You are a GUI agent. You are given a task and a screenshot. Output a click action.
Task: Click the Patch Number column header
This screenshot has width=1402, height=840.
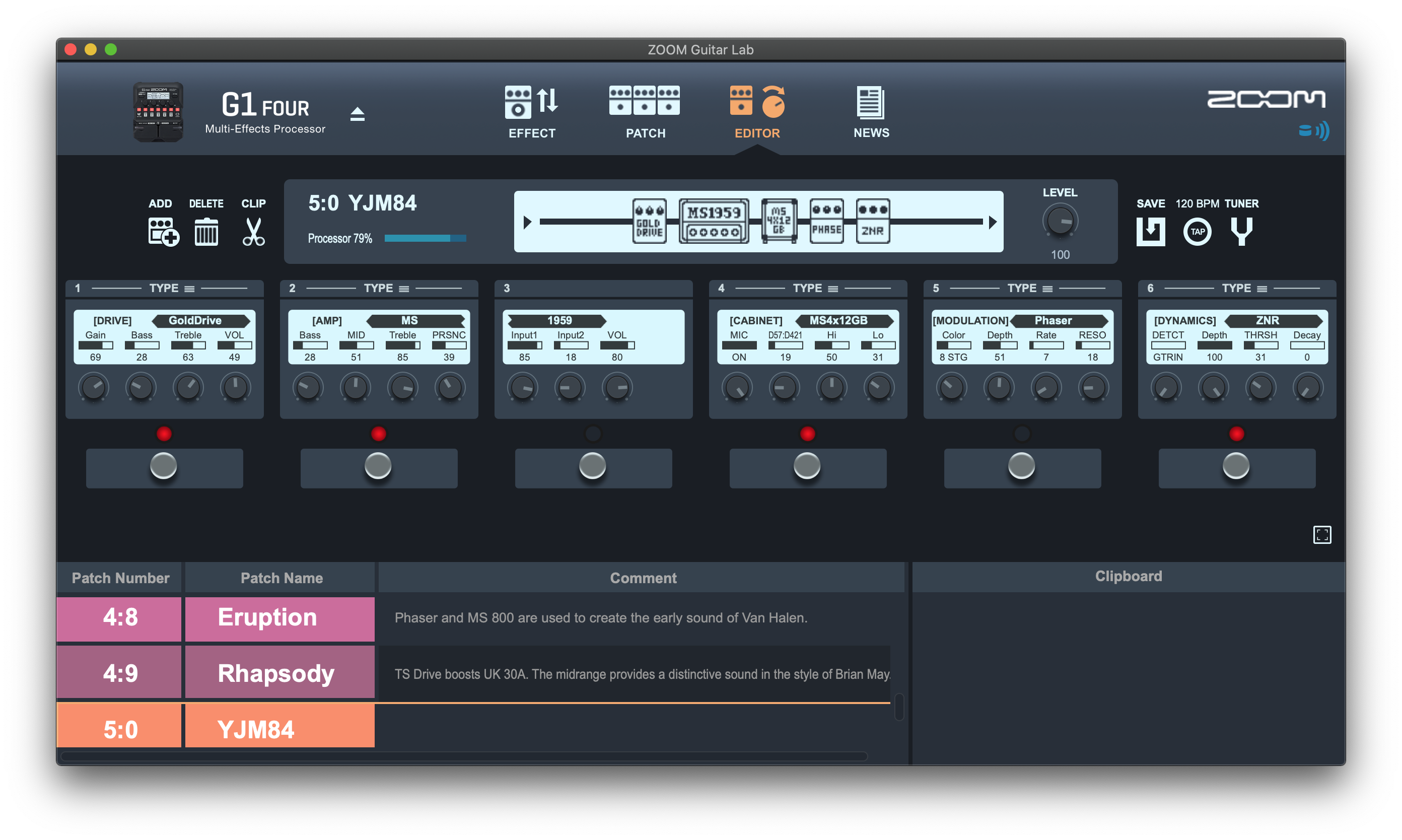point(120,578)
